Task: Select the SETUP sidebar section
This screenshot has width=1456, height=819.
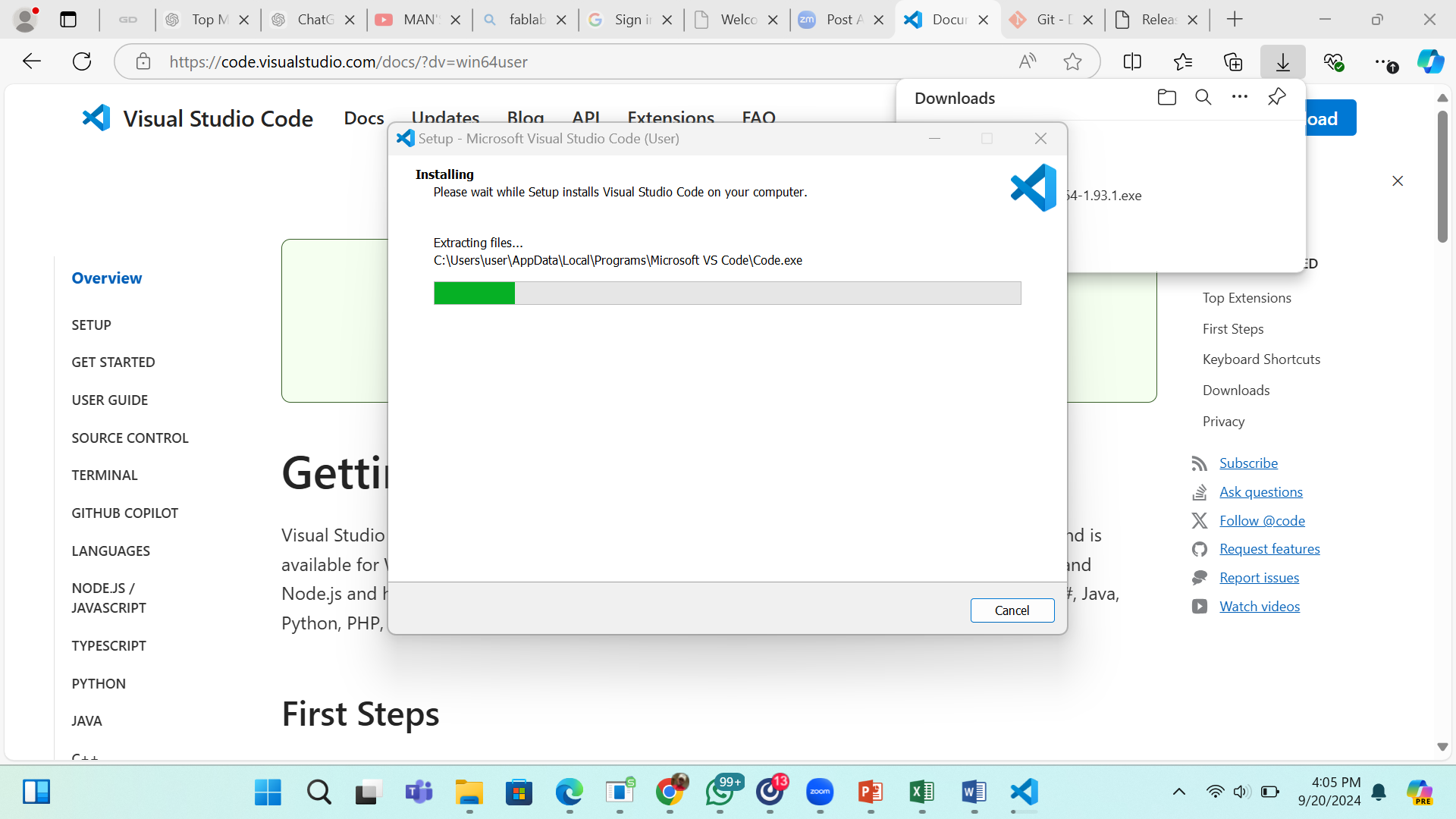Action: (x=91, y=324)
